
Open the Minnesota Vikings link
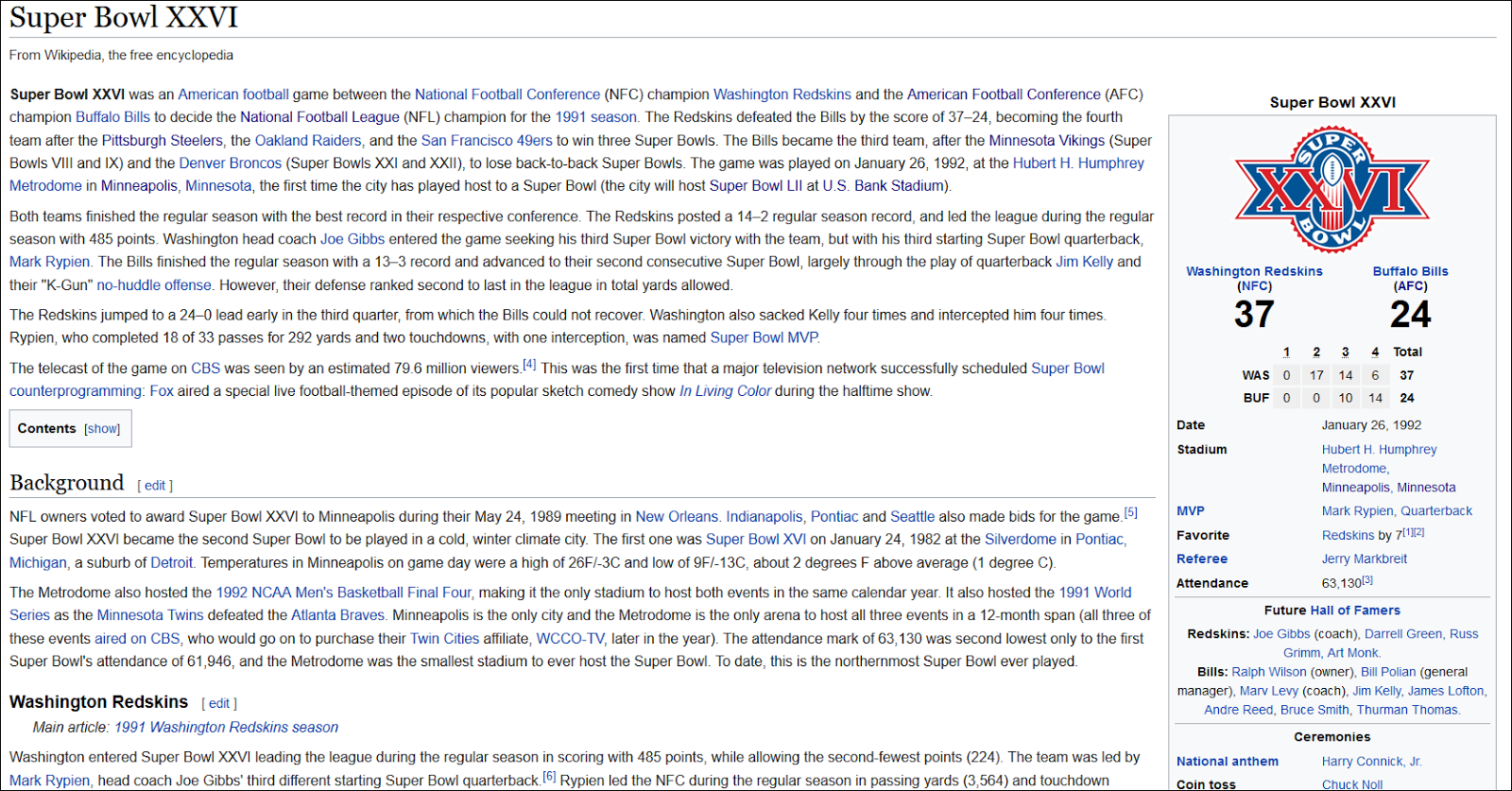[x=1047, y=141]
